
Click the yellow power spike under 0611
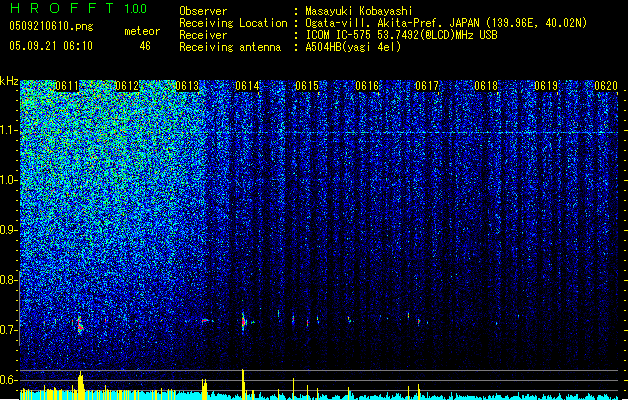coord(81,385)
